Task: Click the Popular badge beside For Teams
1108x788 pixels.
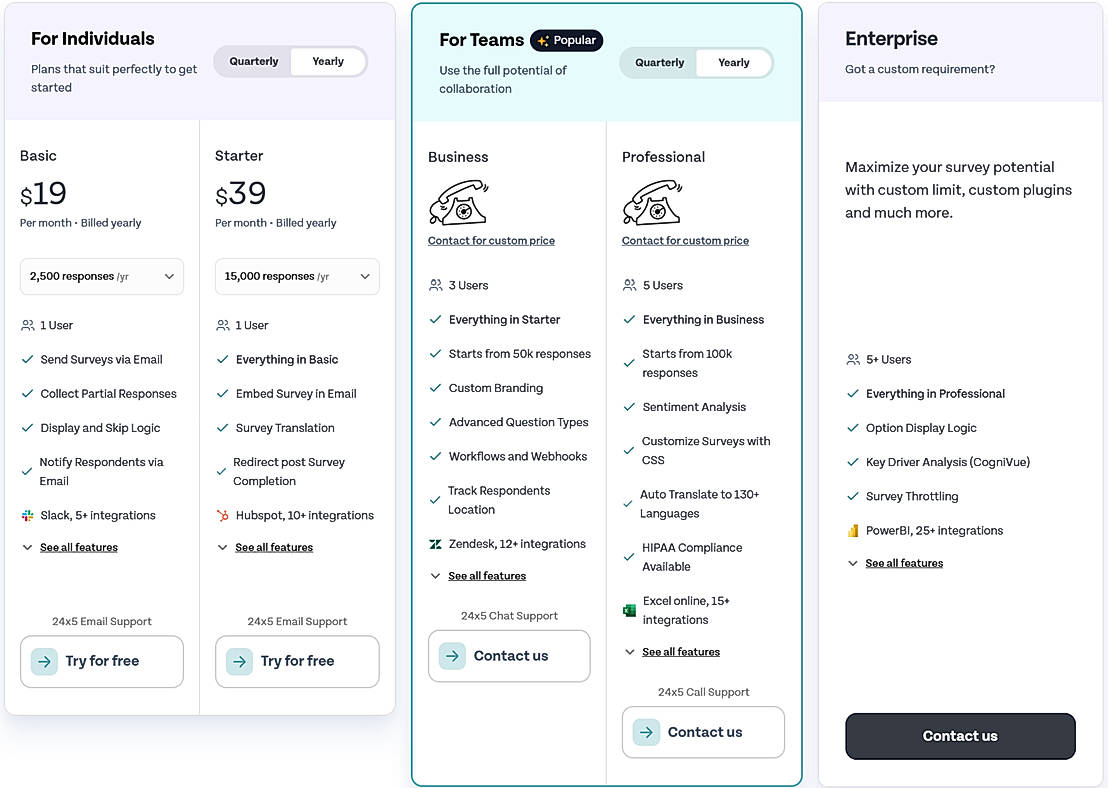Action: (567, 41)
